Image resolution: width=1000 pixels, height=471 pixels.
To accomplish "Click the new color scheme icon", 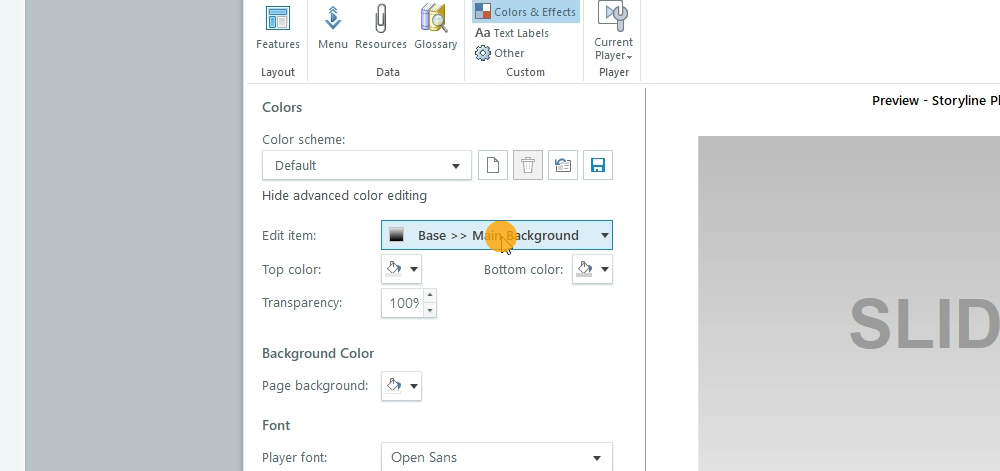I will click(493, 166).
